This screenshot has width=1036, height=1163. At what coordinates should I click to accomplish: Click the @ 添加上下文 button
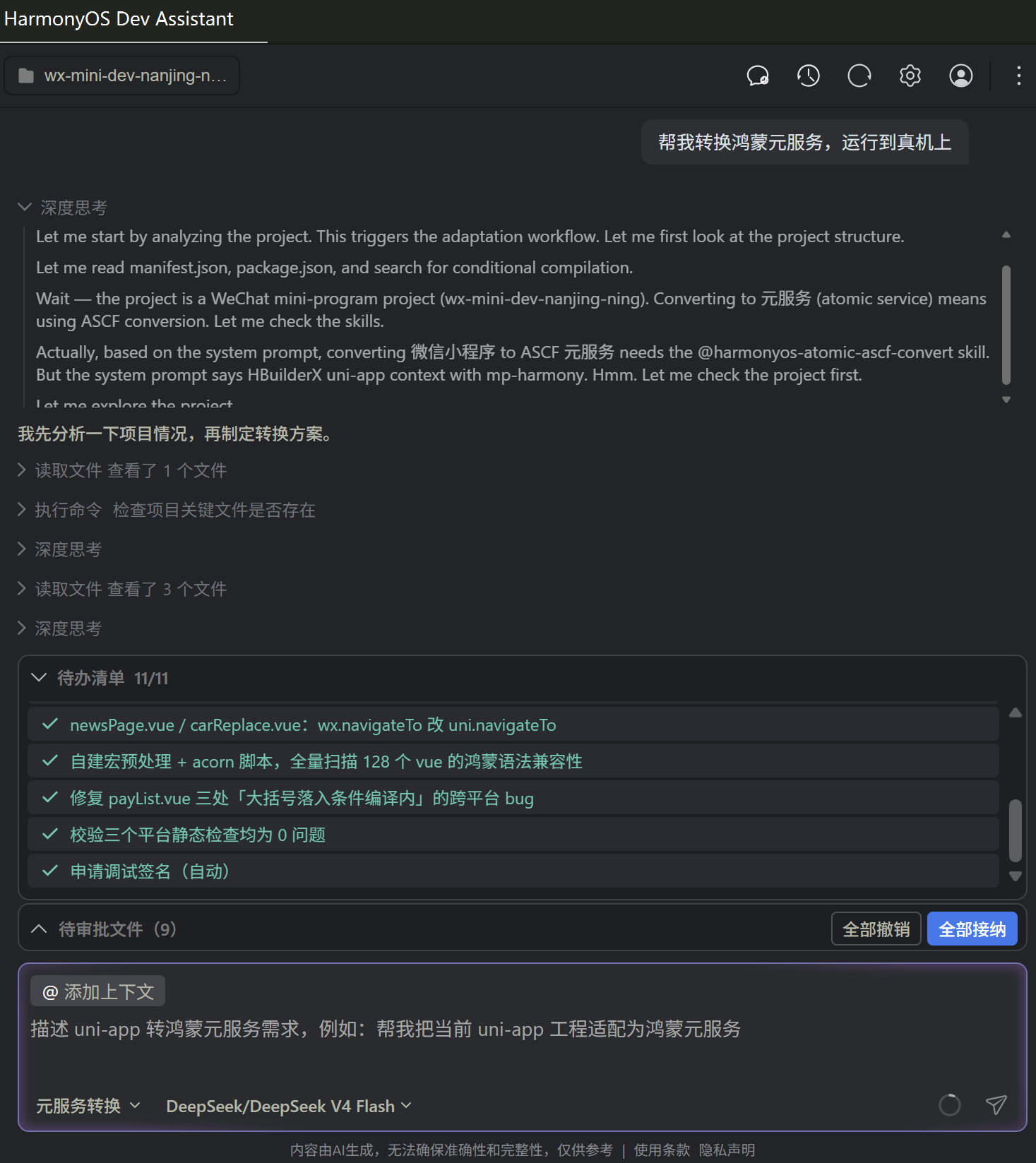(98, 991)
